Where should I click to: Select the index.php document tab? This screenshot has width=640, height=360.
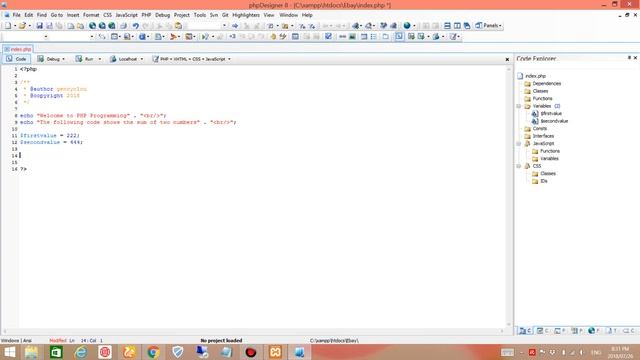pos(18,49)
